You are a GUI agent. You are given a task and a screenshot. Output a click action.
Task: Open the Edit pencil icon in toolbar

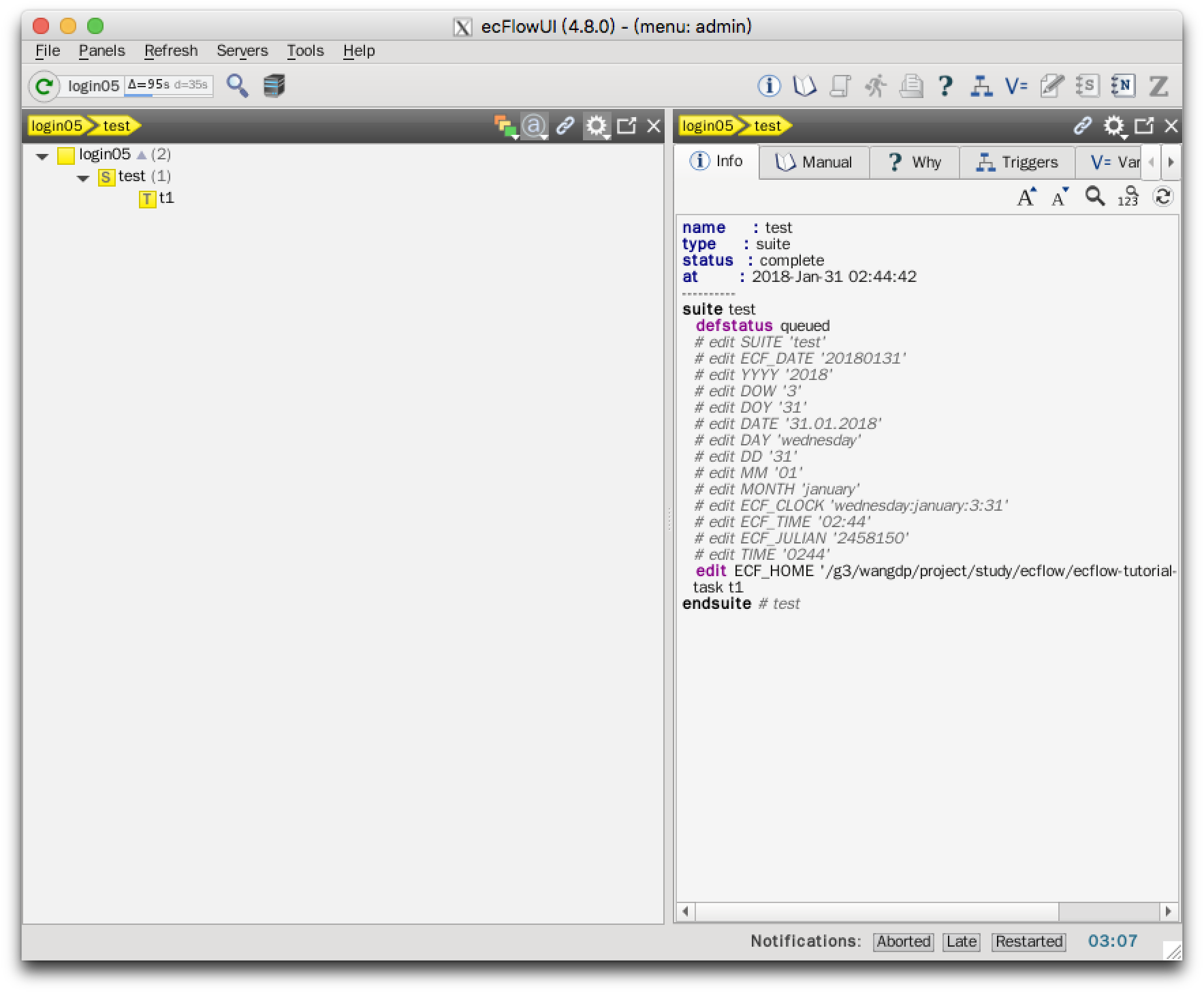click(1052, 86)
